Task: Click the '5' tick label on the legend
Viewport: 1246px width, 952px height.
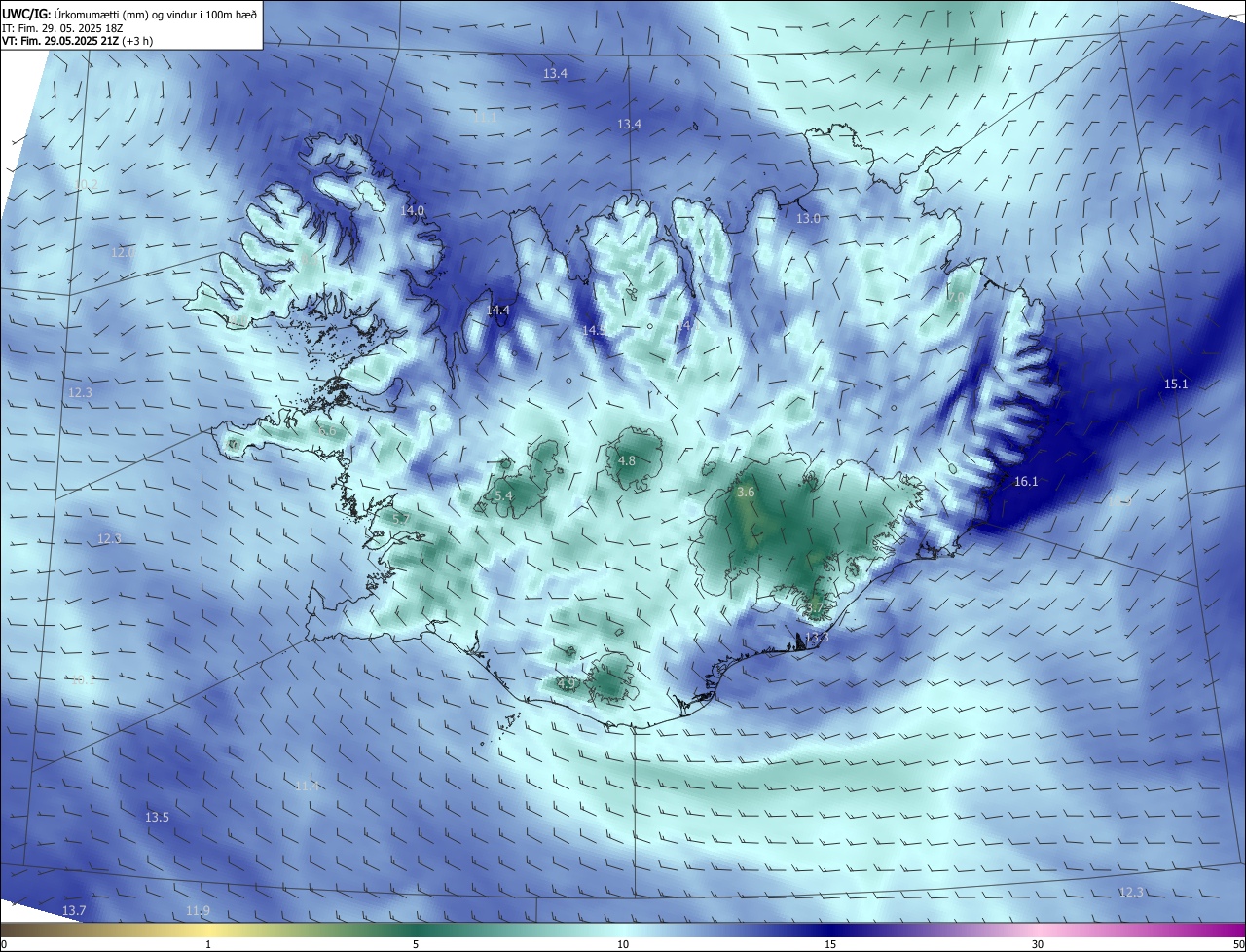Action: click(x=416, y=944)
